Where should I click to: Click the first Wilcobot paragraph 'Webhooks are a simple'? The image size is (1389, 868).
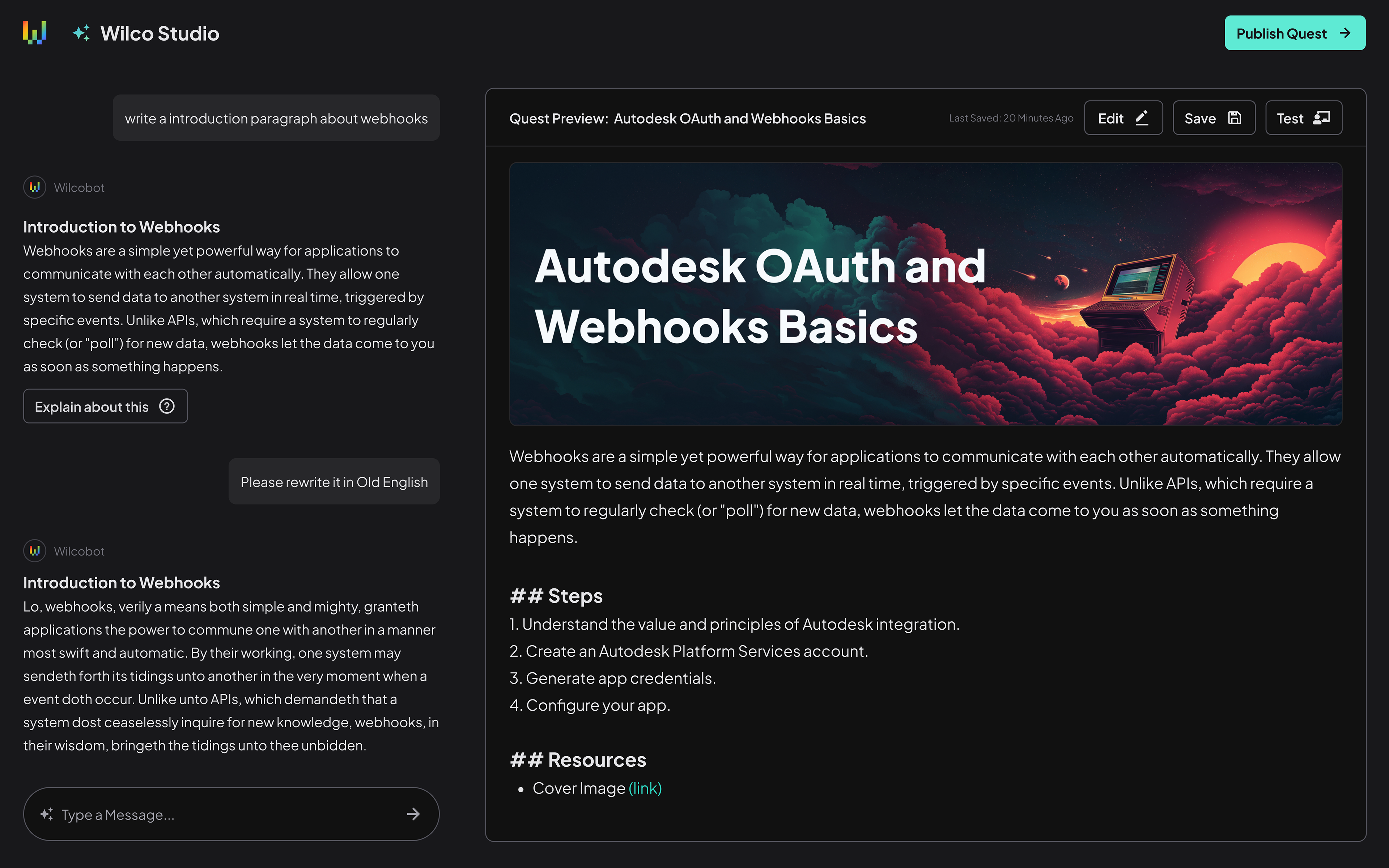click(230, 309)
